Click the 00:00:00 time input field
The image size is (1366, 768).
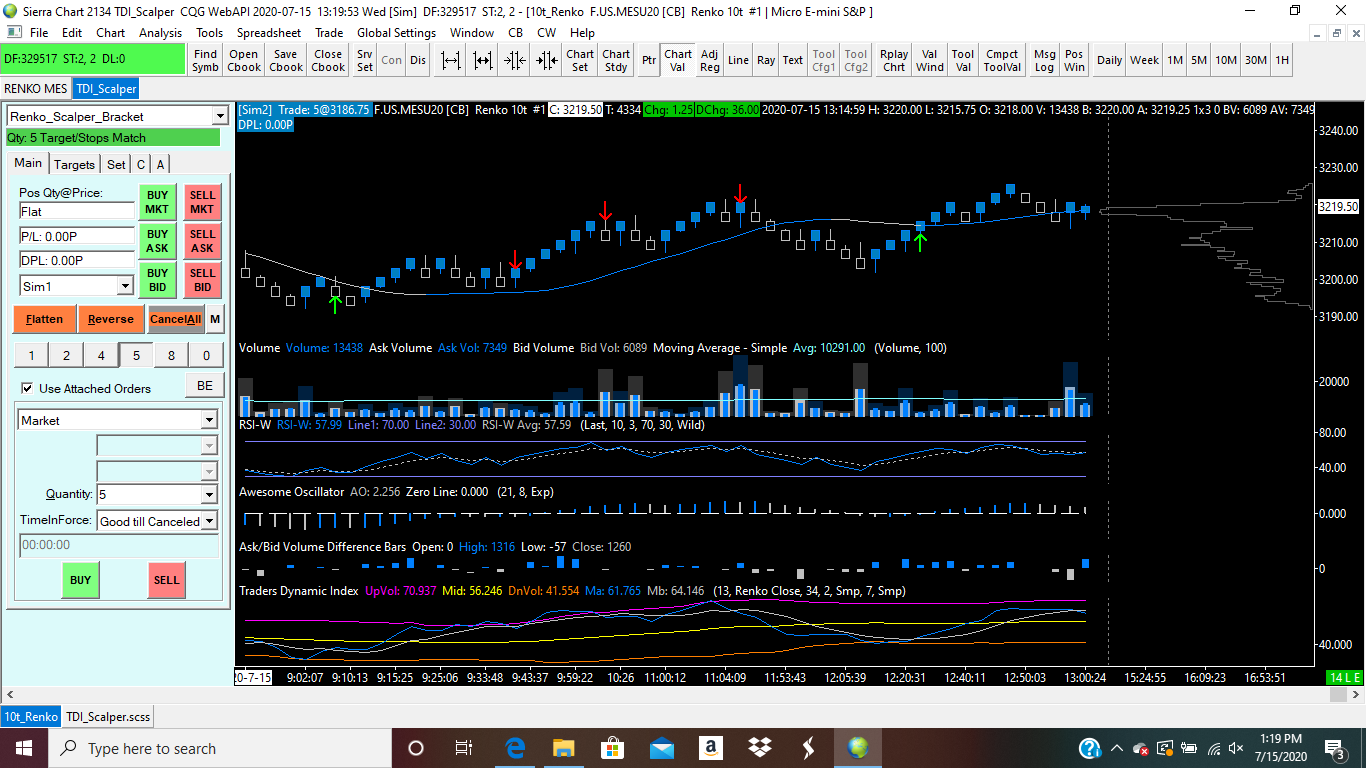pos(119,545)
